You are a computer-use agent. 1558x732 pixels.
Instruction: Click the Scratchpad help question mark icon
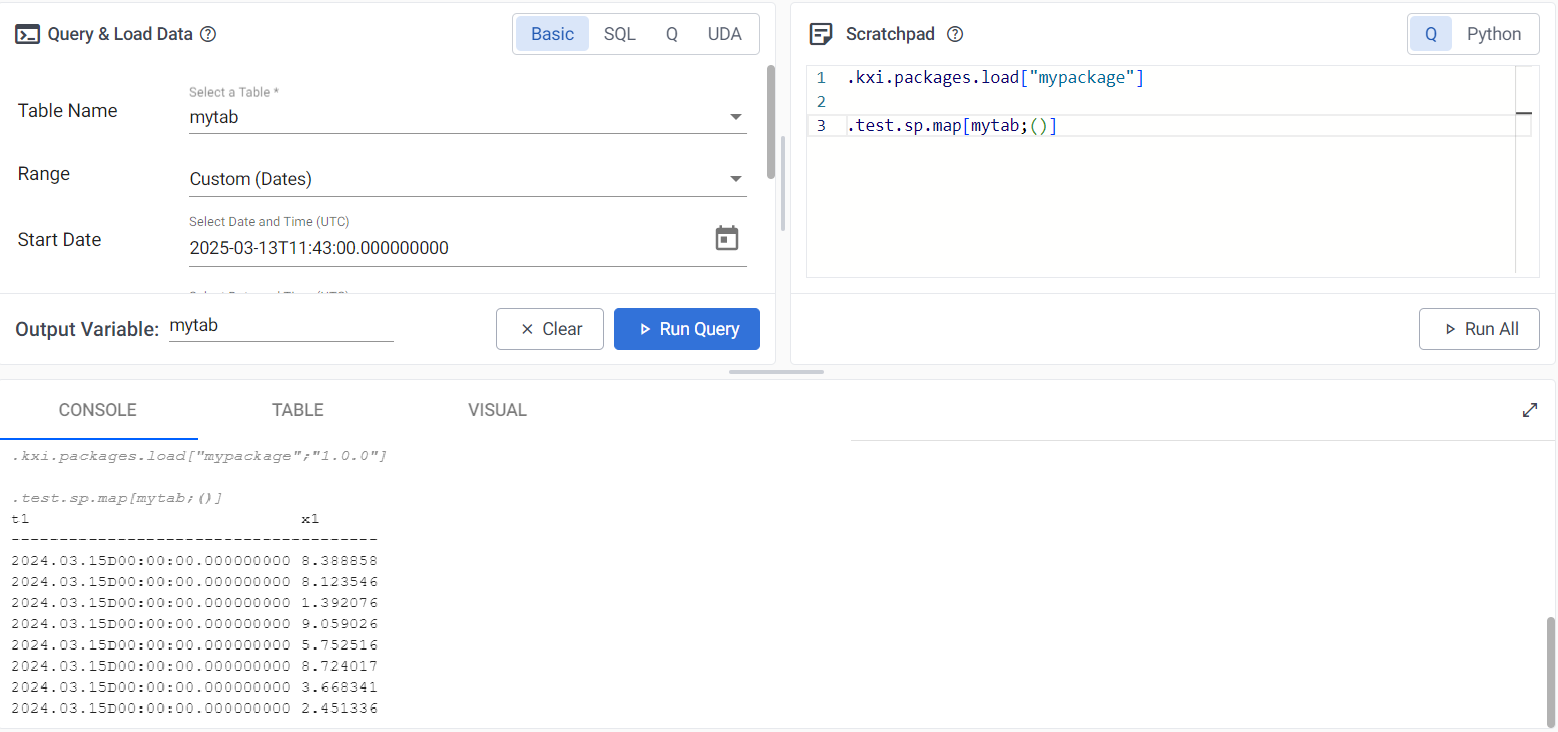coord(955,34)
